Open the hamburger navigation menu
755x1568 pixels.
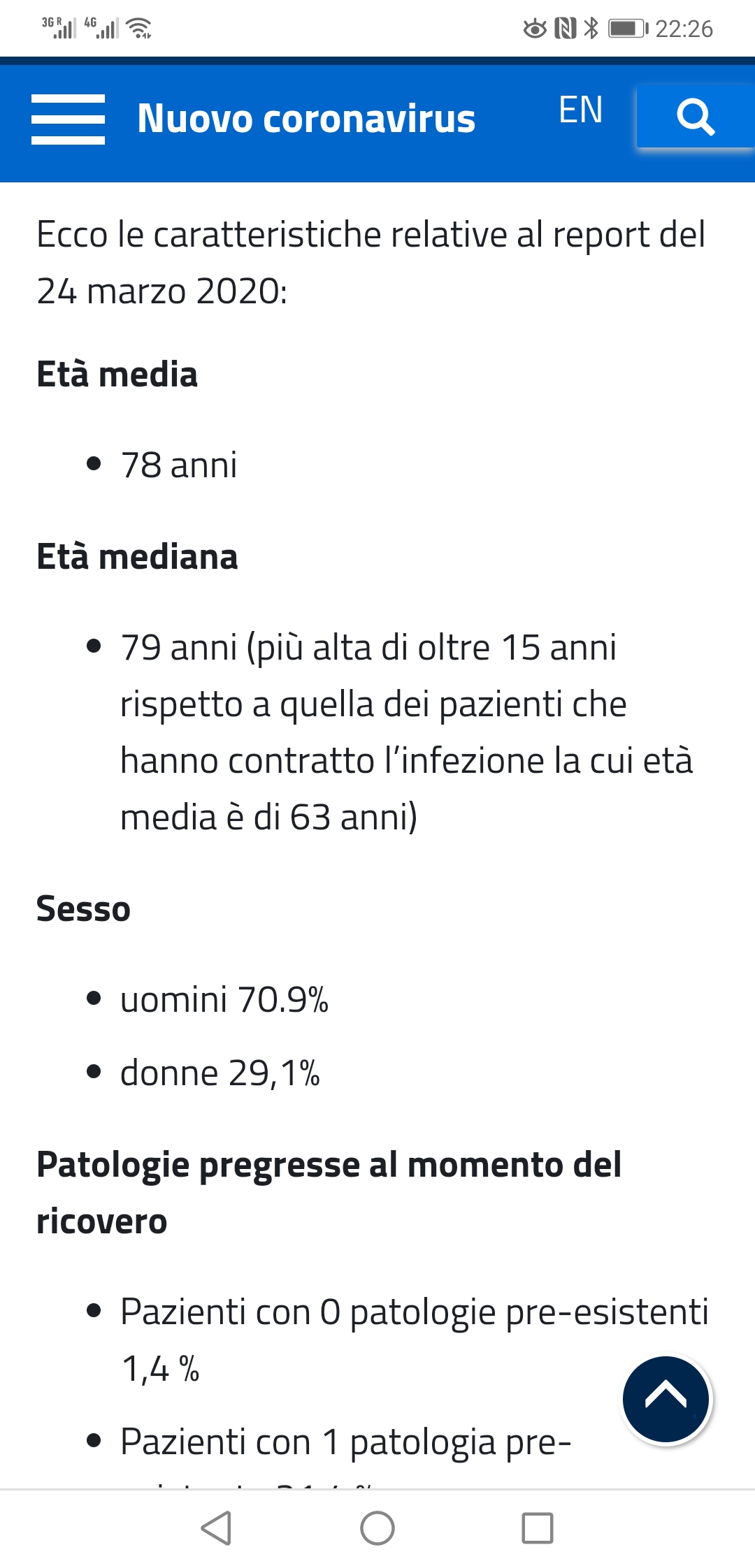pos(68,119)
